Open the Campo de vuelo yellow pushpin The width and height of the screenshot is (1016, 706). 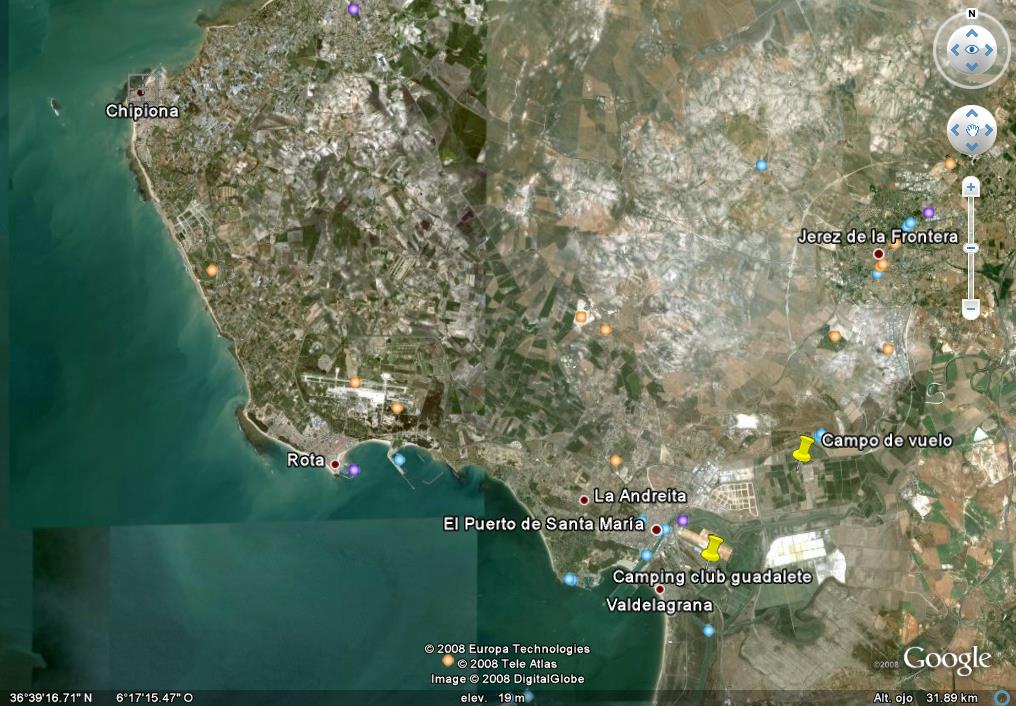point(802,451)
